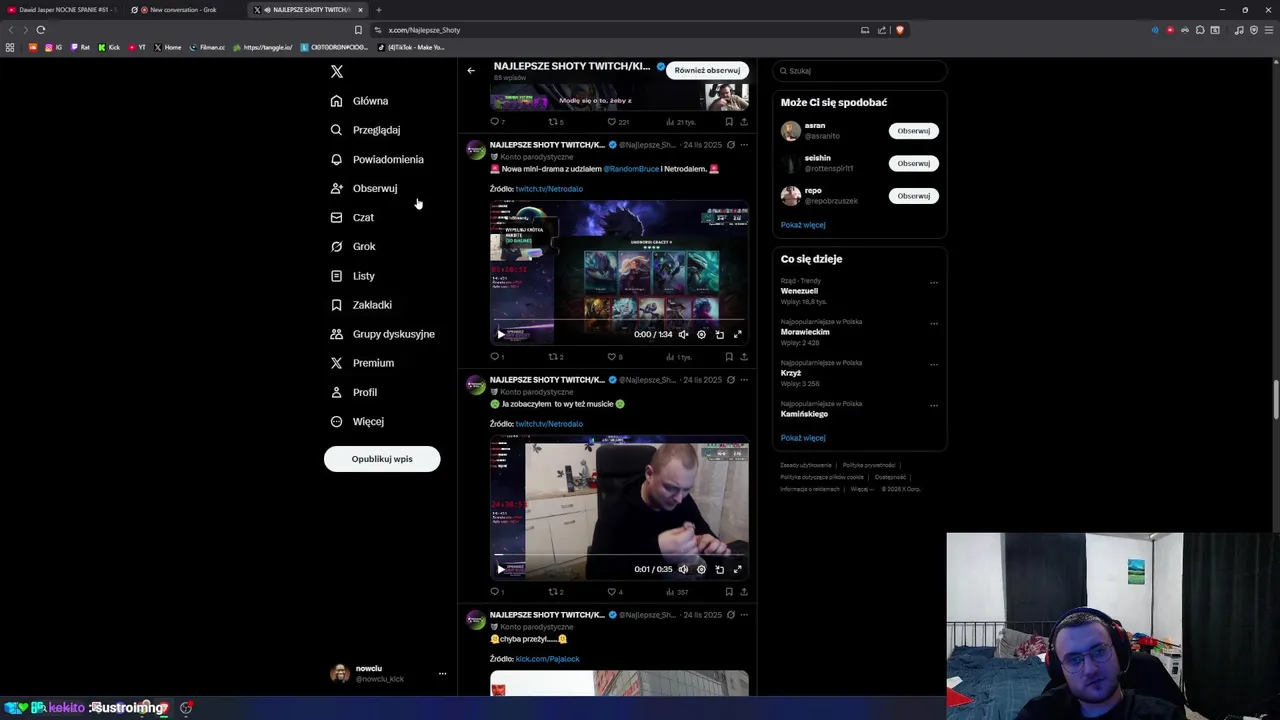The height and width of the screenshot is (720, 1280).
Task: Bookmark the mini-drama post
Action: pyautogui.click(x=729, y=357)
